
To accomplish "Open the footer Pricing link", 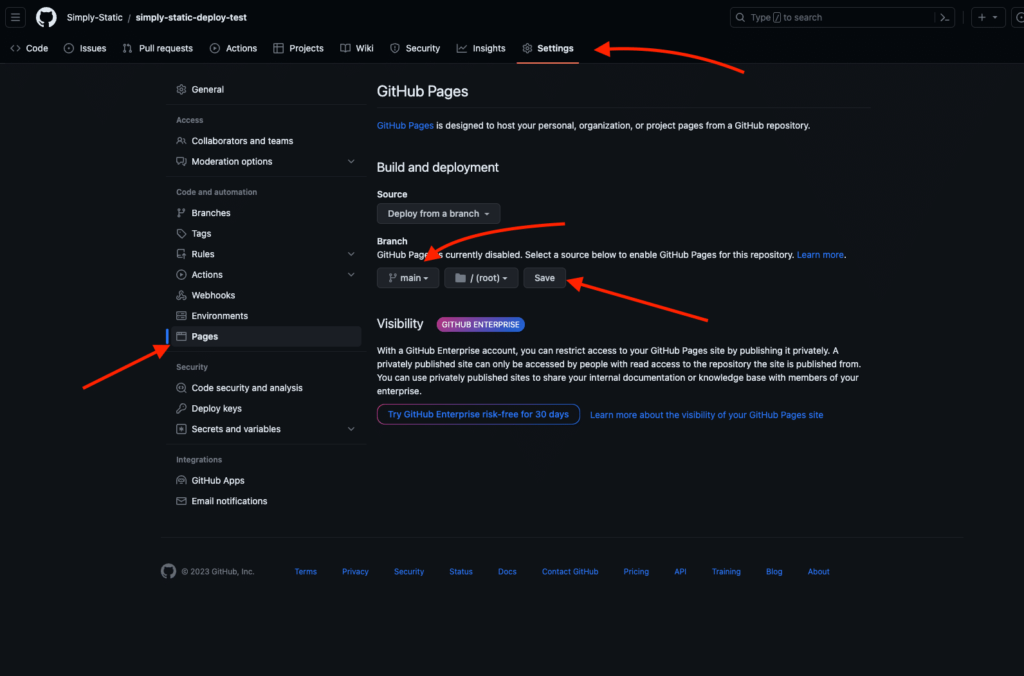I will pos(635,571).
